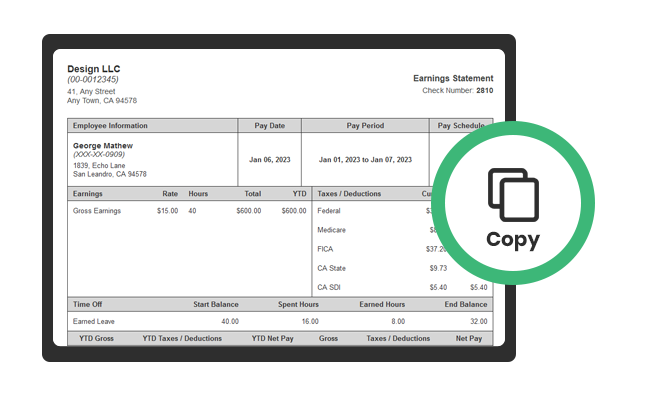Click the Federal tax row
Screen dimensions: 646x395
pyautogui.click(x=329, y=211)
